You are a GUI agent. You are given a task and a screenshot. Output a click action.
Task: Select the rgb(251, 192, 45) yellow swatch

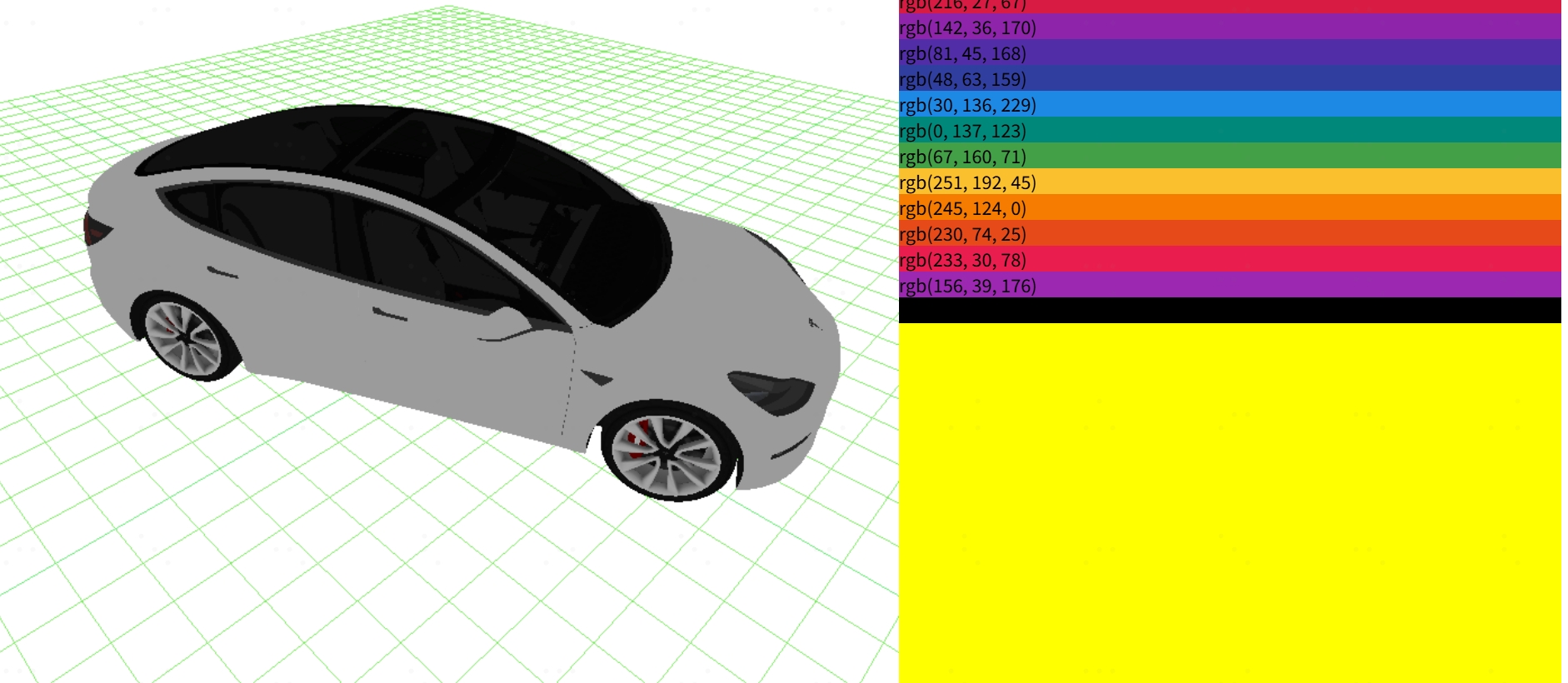tap(1230, 182)
